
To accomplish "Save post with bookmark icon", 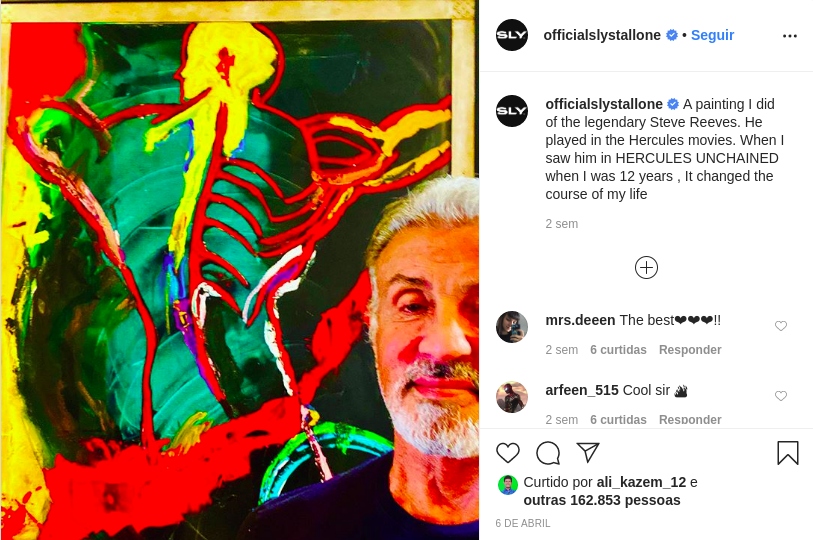I will [x=788, y=453].
